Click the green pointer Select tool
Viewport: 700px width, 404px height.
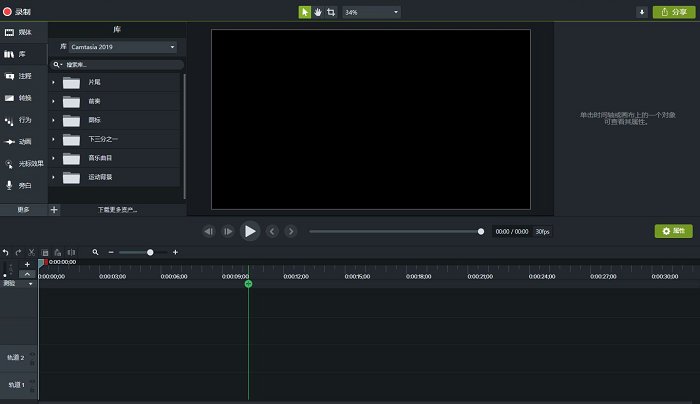coord(305,12)
